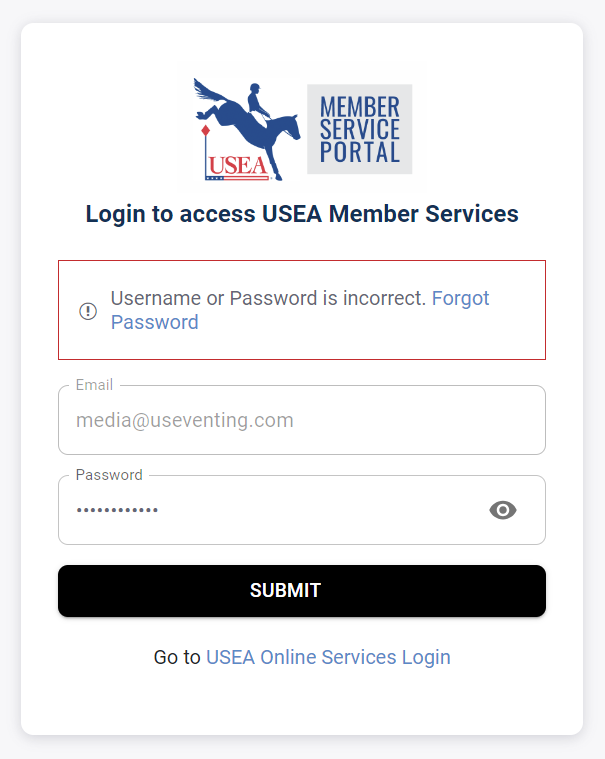The width and height of the screenshot is (605, 759).
Task: Go to USEA Online Services Login
Action: (328, 657)
